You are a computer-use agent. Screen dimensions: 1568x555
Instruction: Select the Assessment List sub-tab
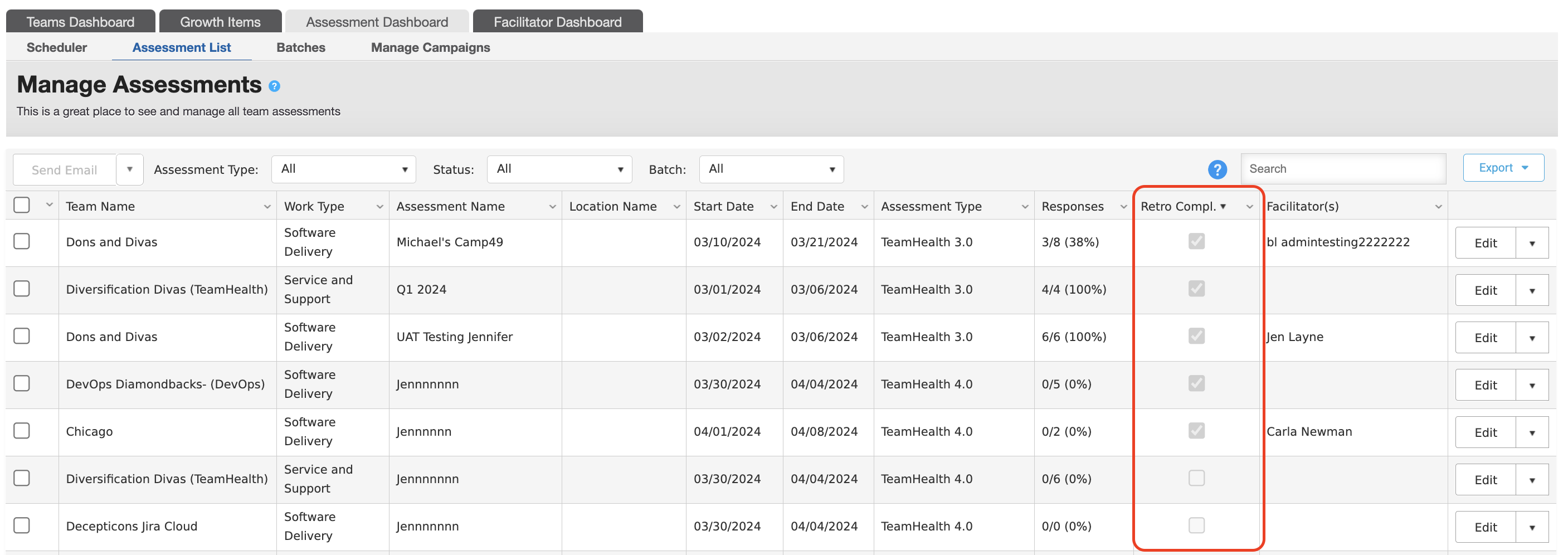click(x=182, y=47)
